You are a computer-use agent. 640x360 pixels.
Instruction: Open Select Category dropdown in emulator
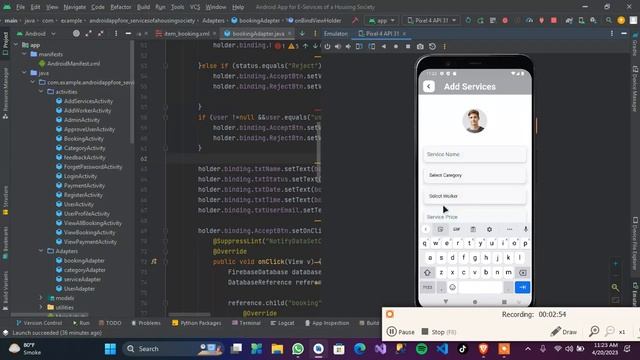click(474, 175)
